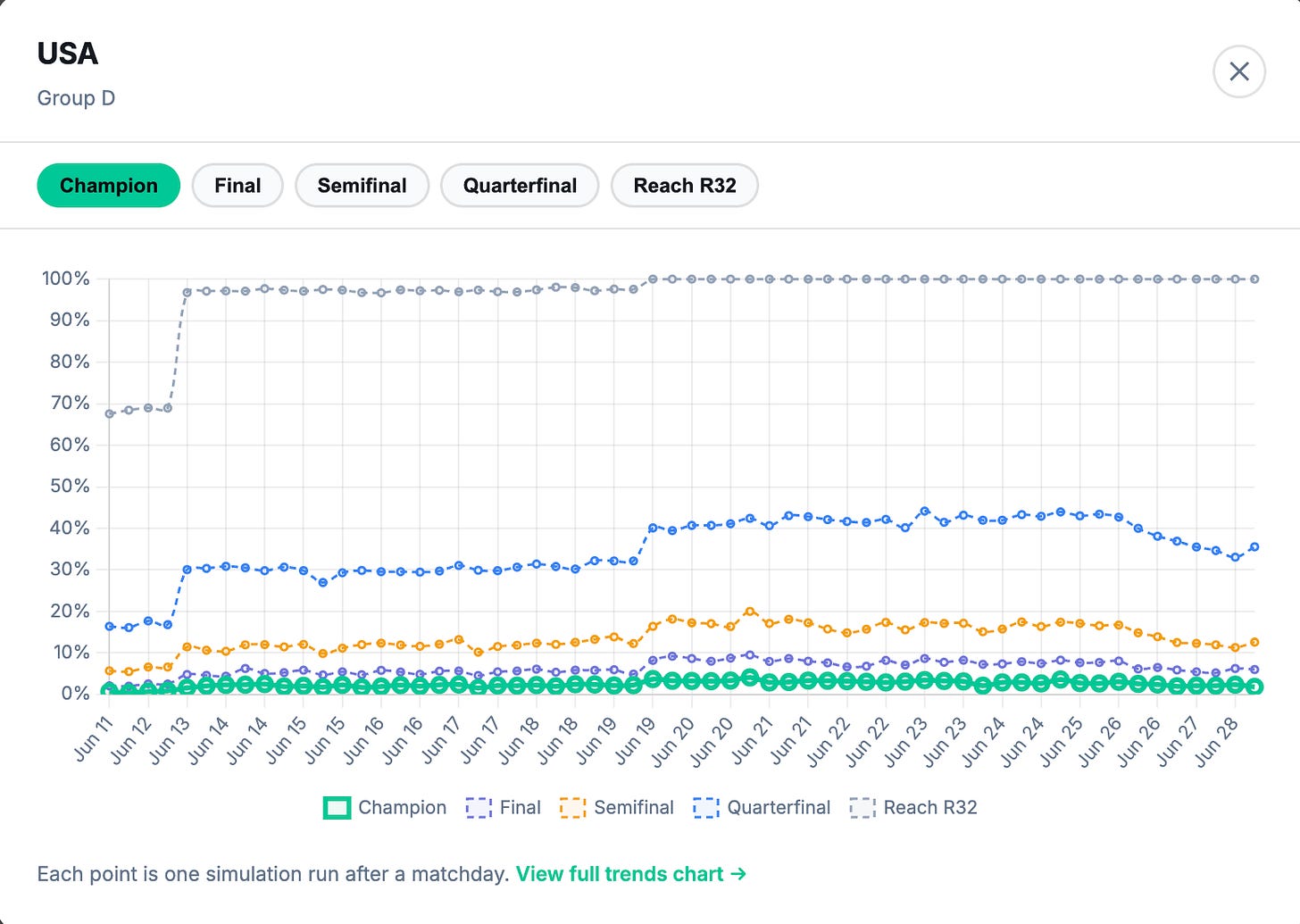Click the 70% y-axis label
The width and height of the screenshot is (1300, 924).
[70, 403]
